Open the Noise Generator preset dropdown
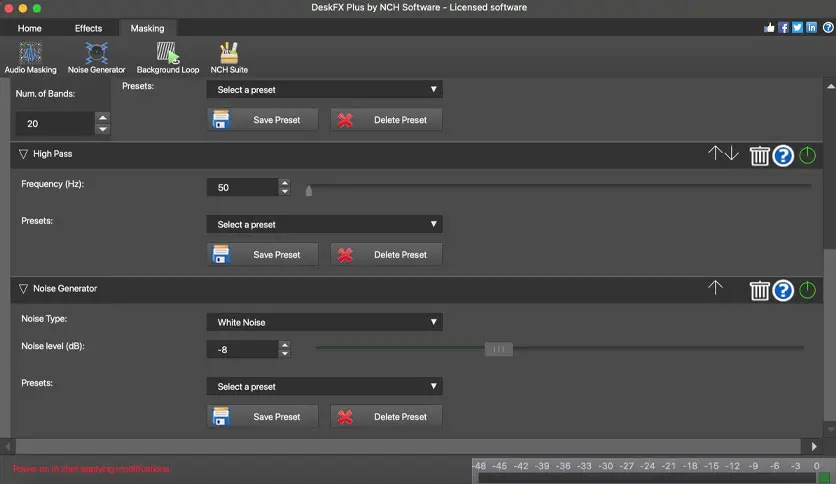Image resolution: width=836 pixels, height=484 pixels. [324, 386]
